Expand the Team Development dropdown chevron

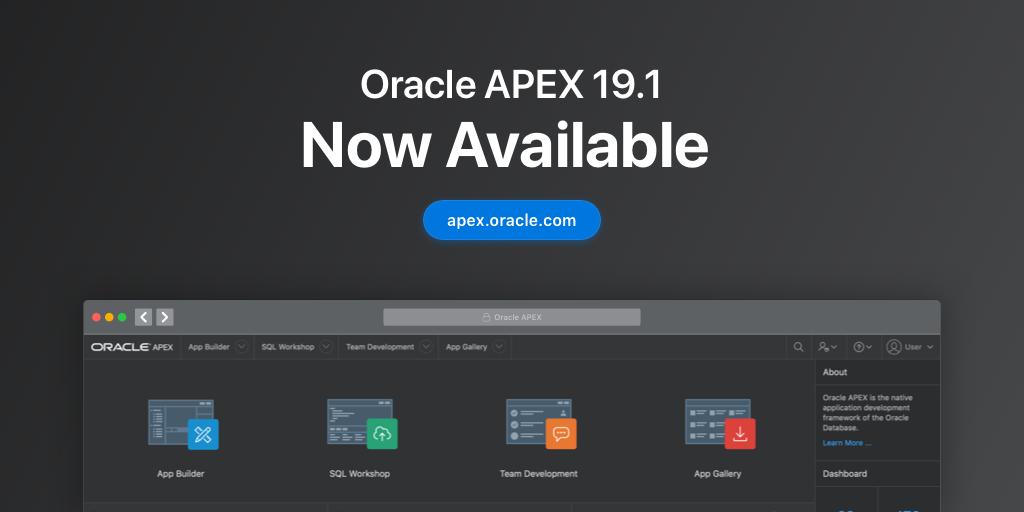(x=426, y=347)
